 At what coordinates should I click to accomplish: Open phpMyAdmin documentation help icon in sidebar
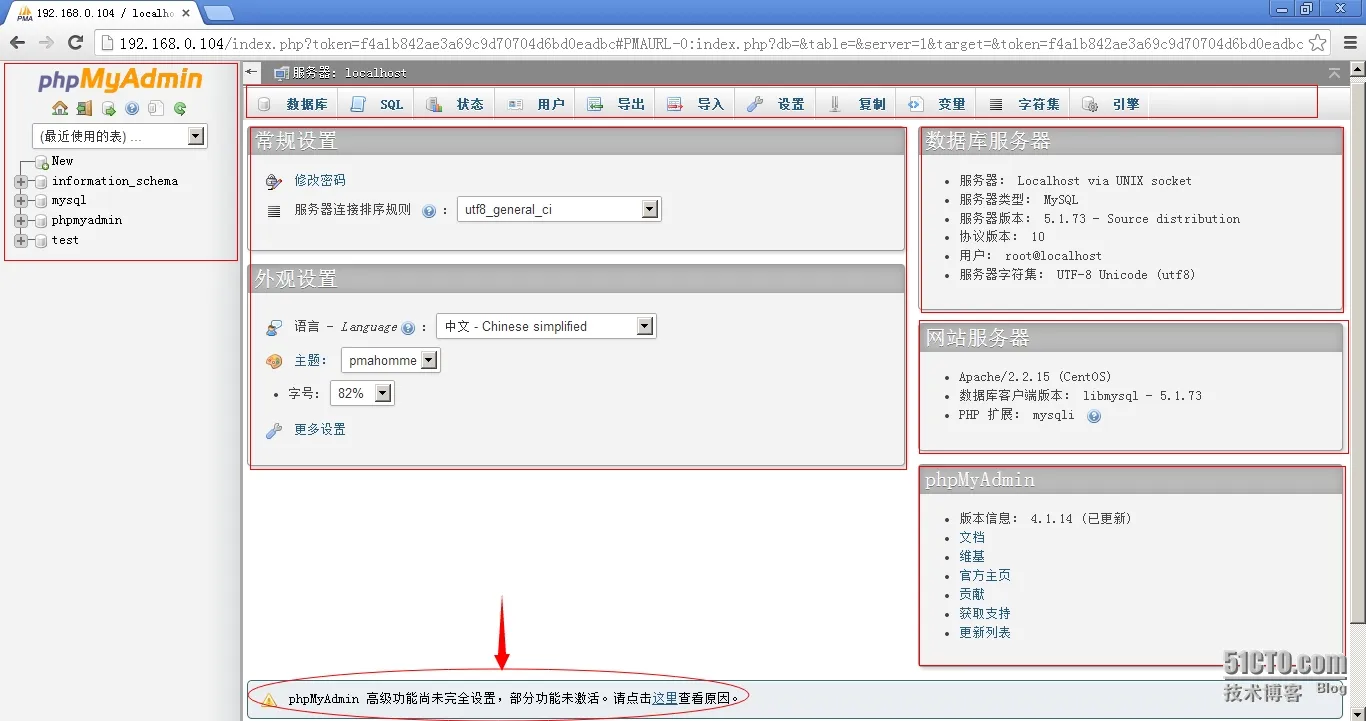coord(132,108)
